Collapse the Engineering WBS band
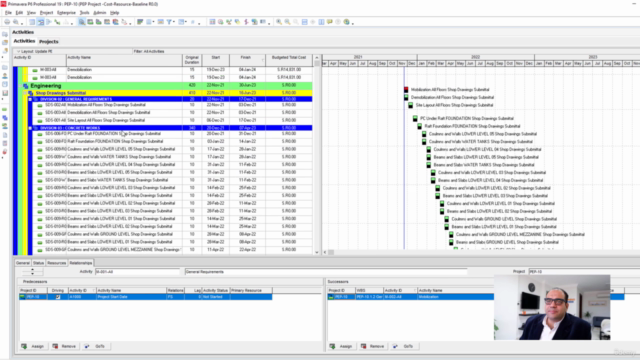The height and width of the screenshot is (360, 640). pos(21,86)
